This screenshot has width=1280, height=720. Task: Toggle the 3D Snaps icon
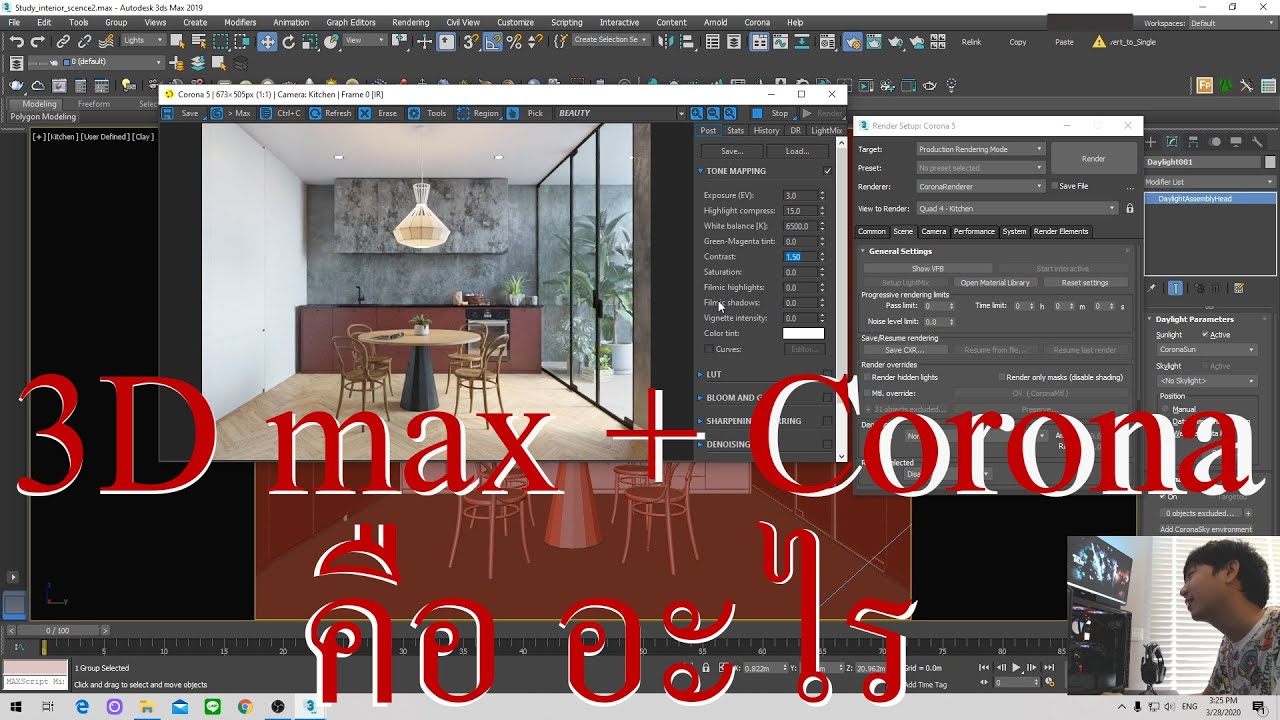[470, 41]
